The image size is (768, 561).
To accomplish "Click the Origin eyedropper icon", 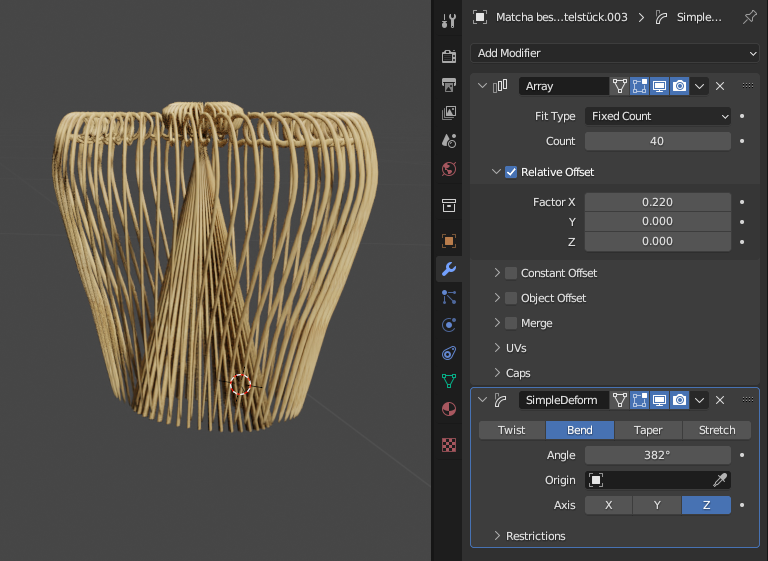I will 719,480.
